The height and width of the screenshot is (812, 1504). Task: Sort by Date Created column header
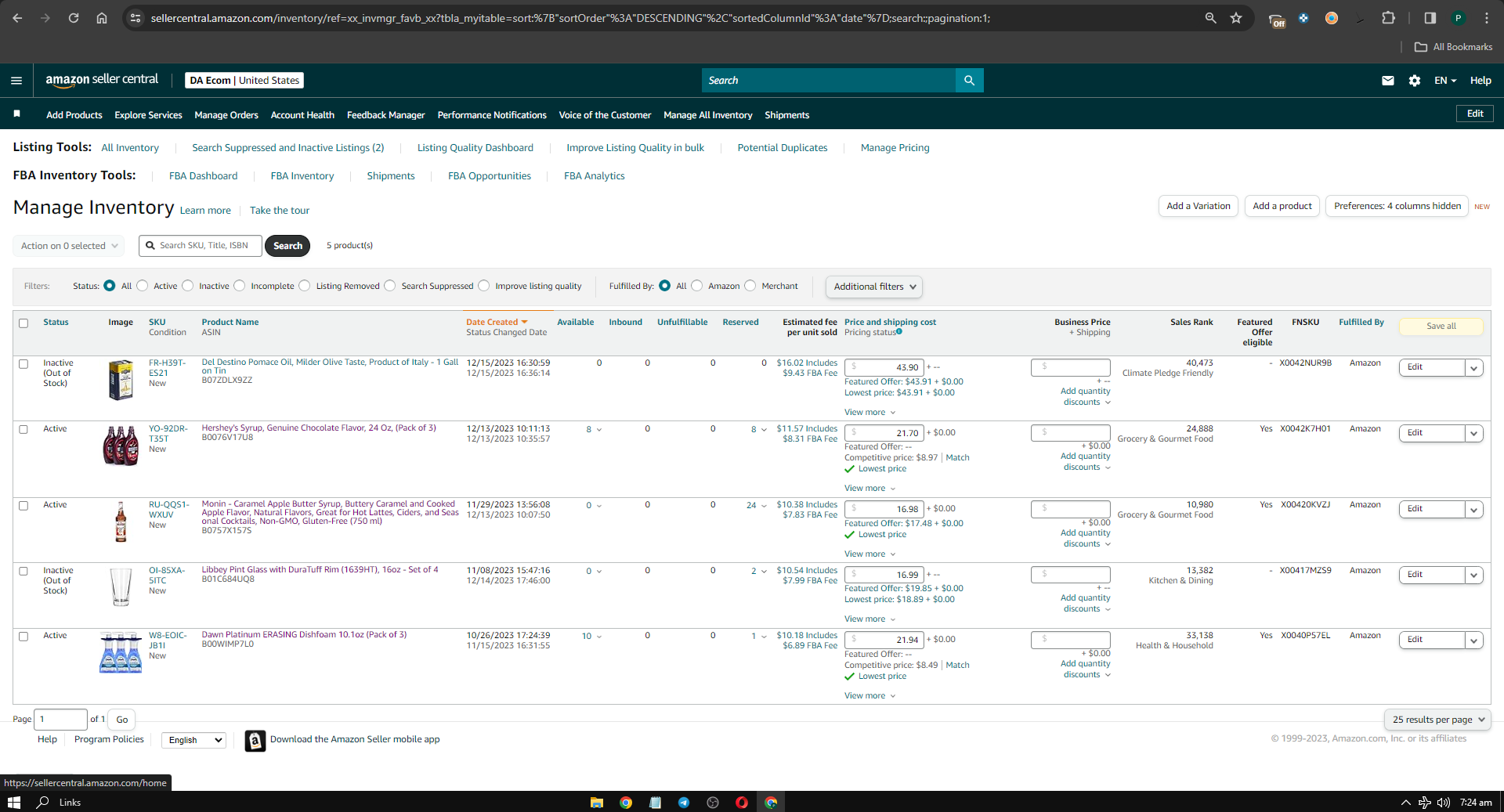(497, 322)
